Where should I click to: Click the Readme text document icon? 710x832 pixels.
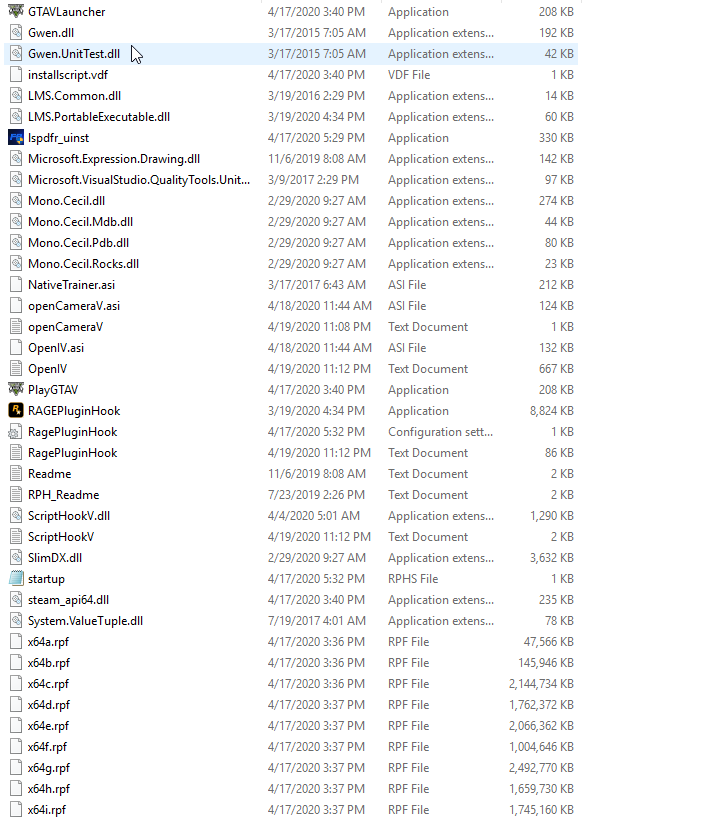point(16,474)
